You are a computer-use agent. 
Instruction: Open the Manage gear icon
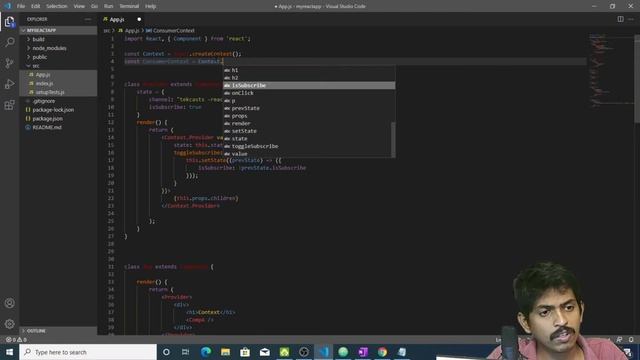[x=9, y=324]
